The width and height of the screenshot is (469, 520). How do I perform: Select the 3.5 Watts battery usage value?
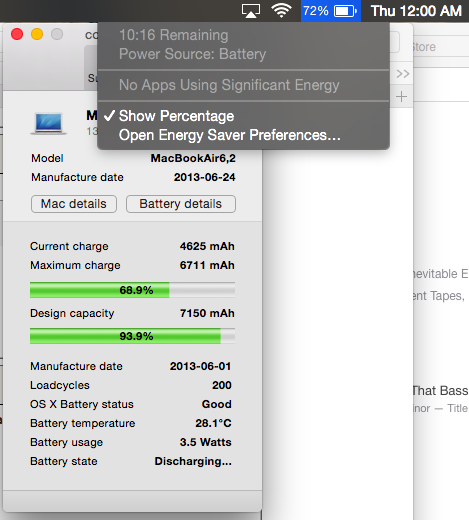tap(206, 442)
